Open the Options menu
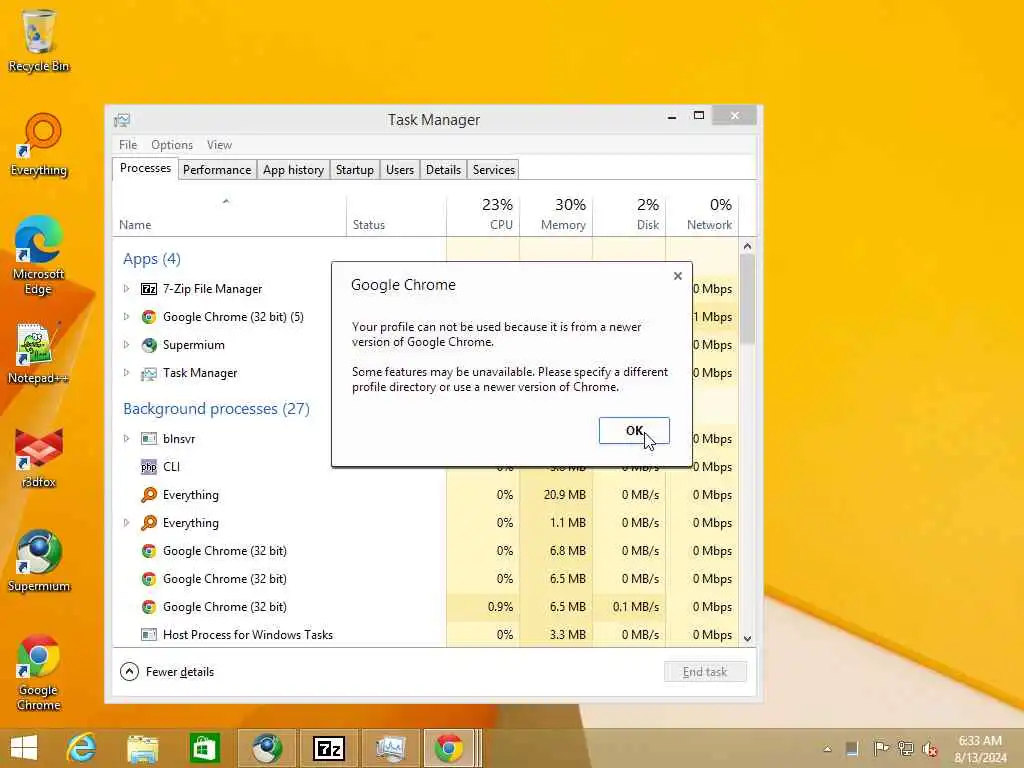1024x768 pixels. [172, 145]
